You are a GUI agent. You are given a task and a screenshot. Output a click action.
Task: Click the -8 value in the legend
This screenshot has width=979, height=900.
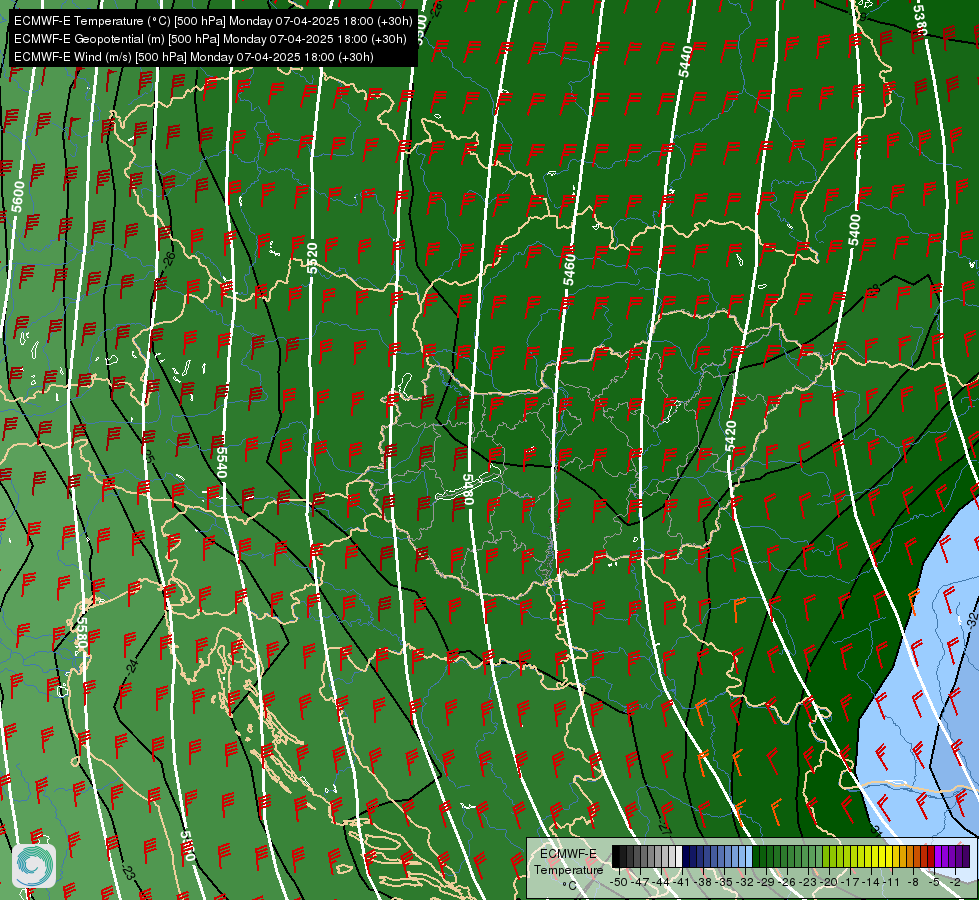pos(913,882)
